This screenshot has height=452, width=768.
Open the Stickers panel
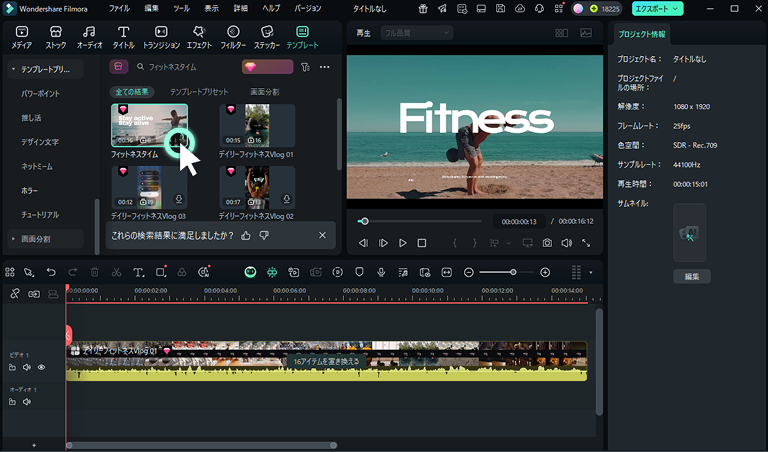267,37
